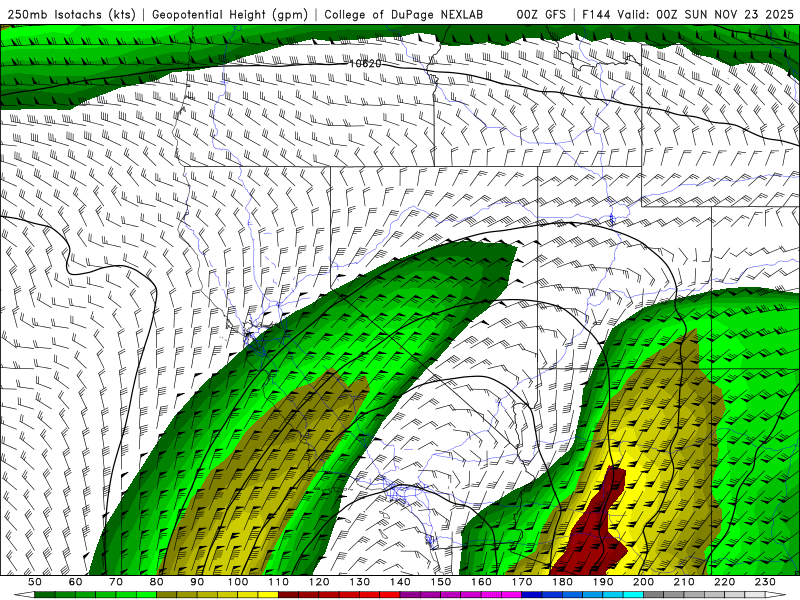
Task: Click the '170' value on the color scale
Action: [x=522, y=582]
